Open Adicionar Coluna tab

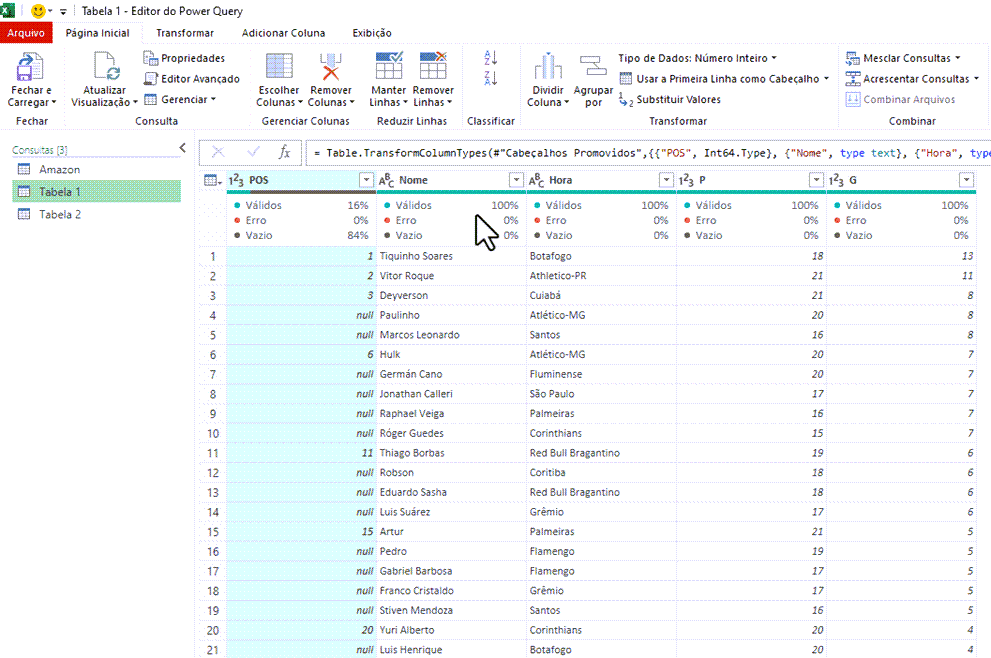pos(283,33)
